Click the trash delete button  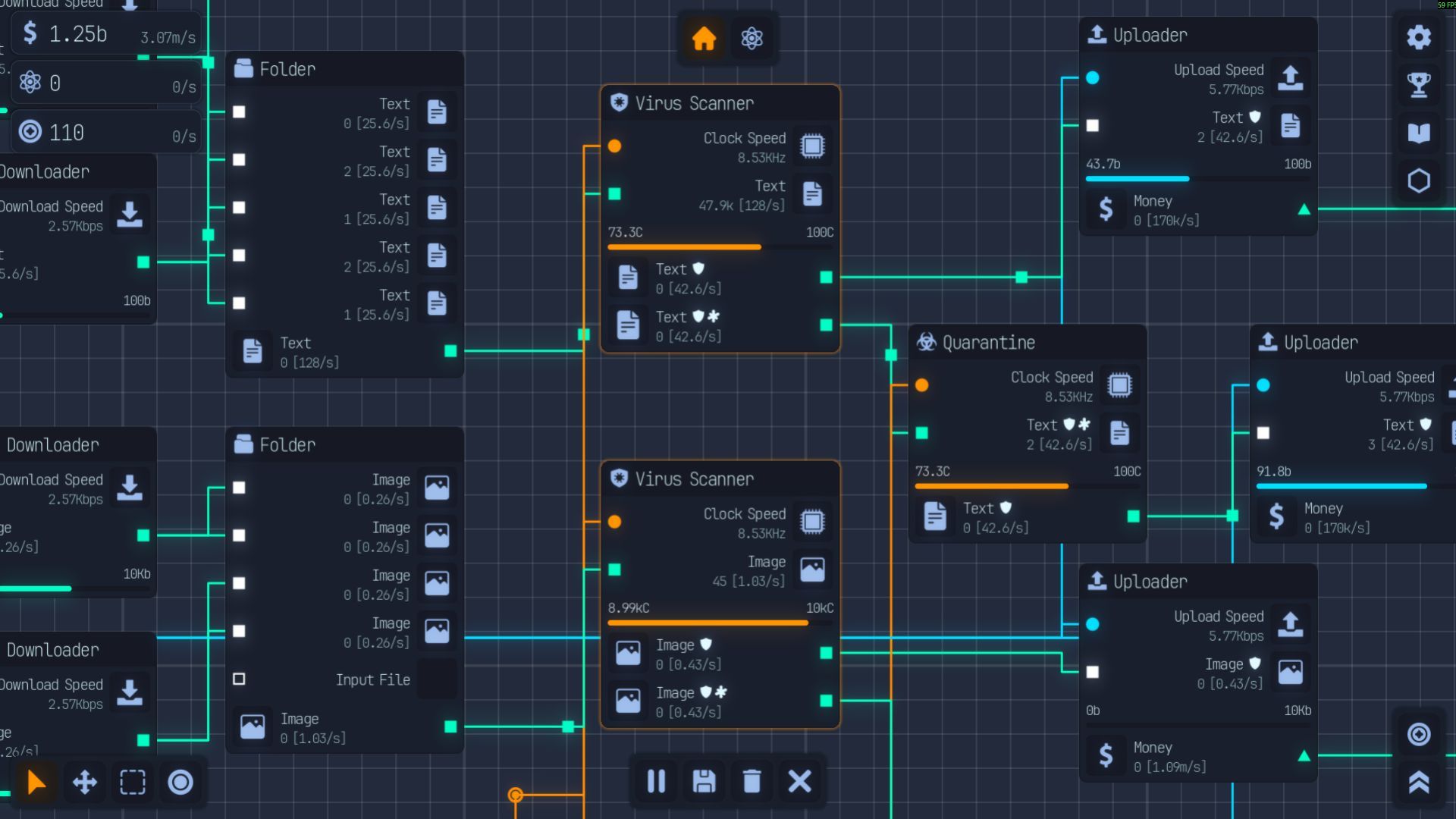pyautogui.click(x=752, y=780)
